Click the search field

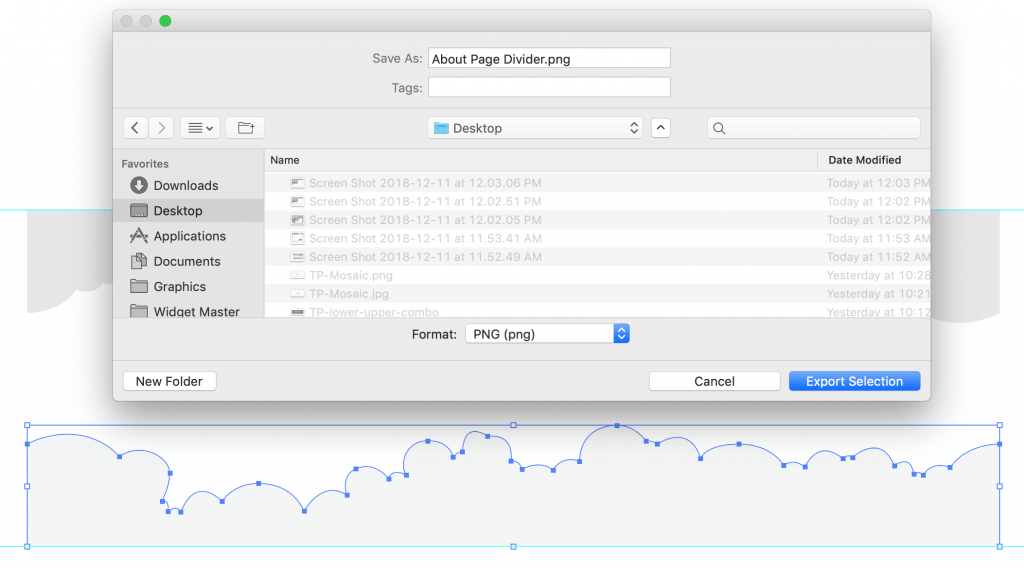click(813, 128)
